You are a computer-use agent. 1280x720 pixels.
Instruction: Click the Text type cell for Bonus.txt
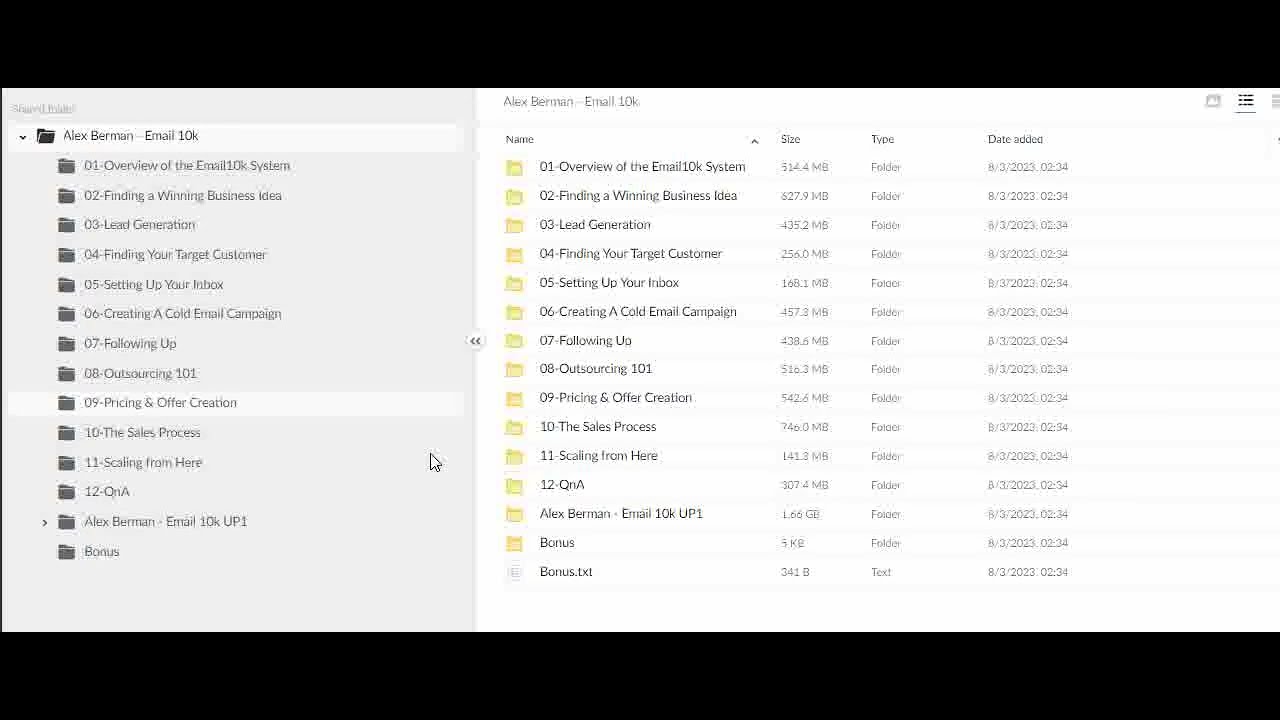click(x=881, y=573)
